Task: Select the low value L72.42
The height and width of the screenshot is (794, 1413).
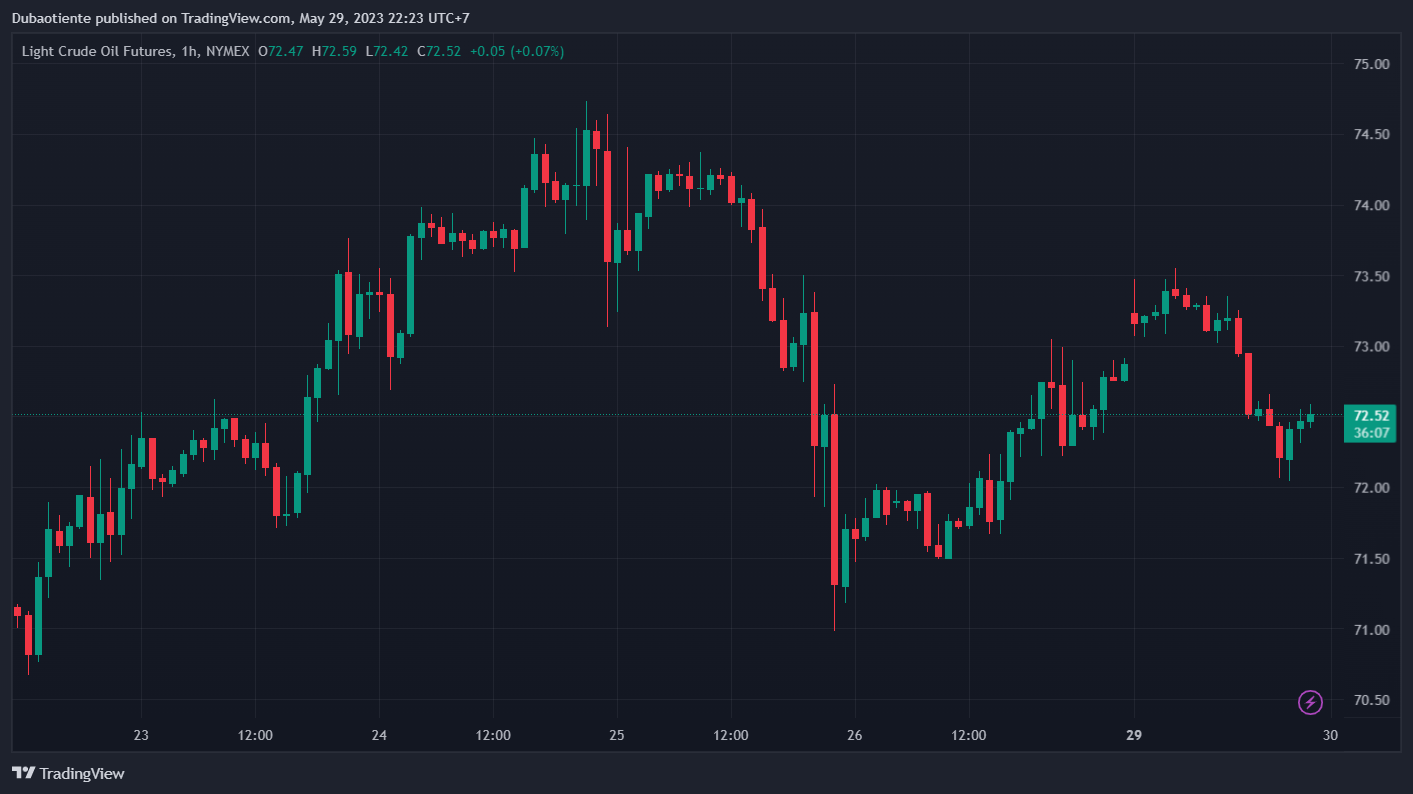Action: [x=387, y=51]
